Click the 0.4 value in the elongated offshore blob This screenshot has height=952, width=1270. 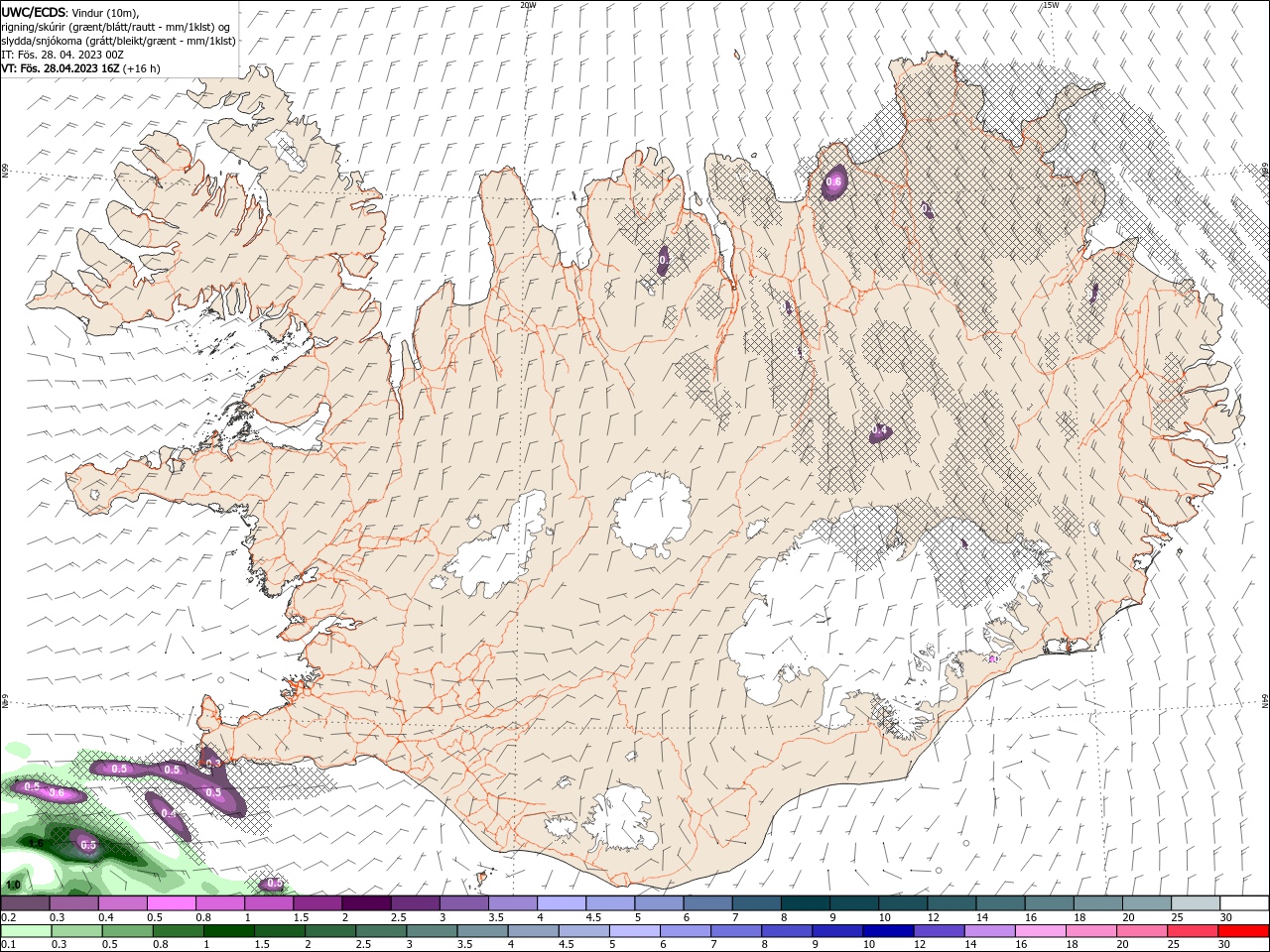[x=169, y=813]
